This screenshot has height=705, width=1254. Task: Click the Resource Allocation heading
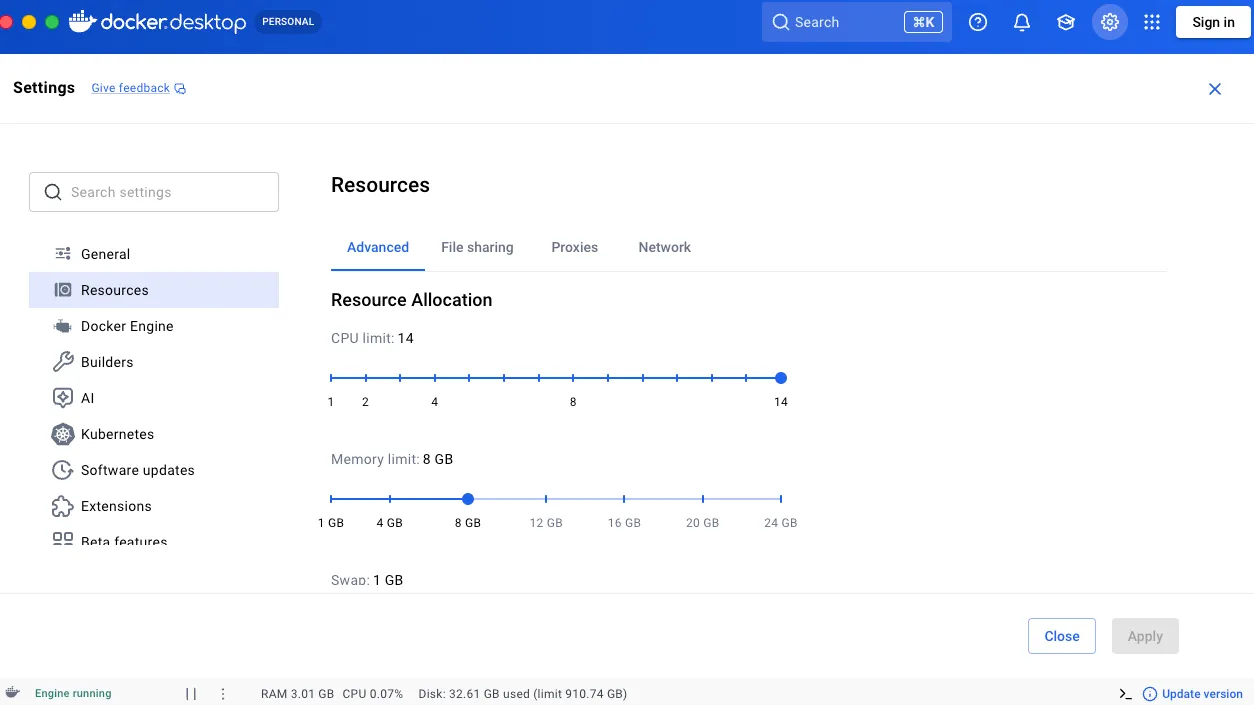click(x=412, y=300)
